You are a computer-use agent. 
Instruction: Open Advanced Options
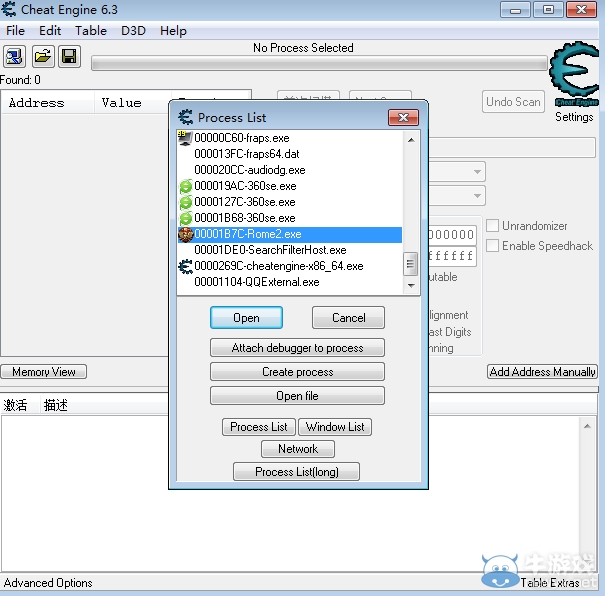coord(48,582)
